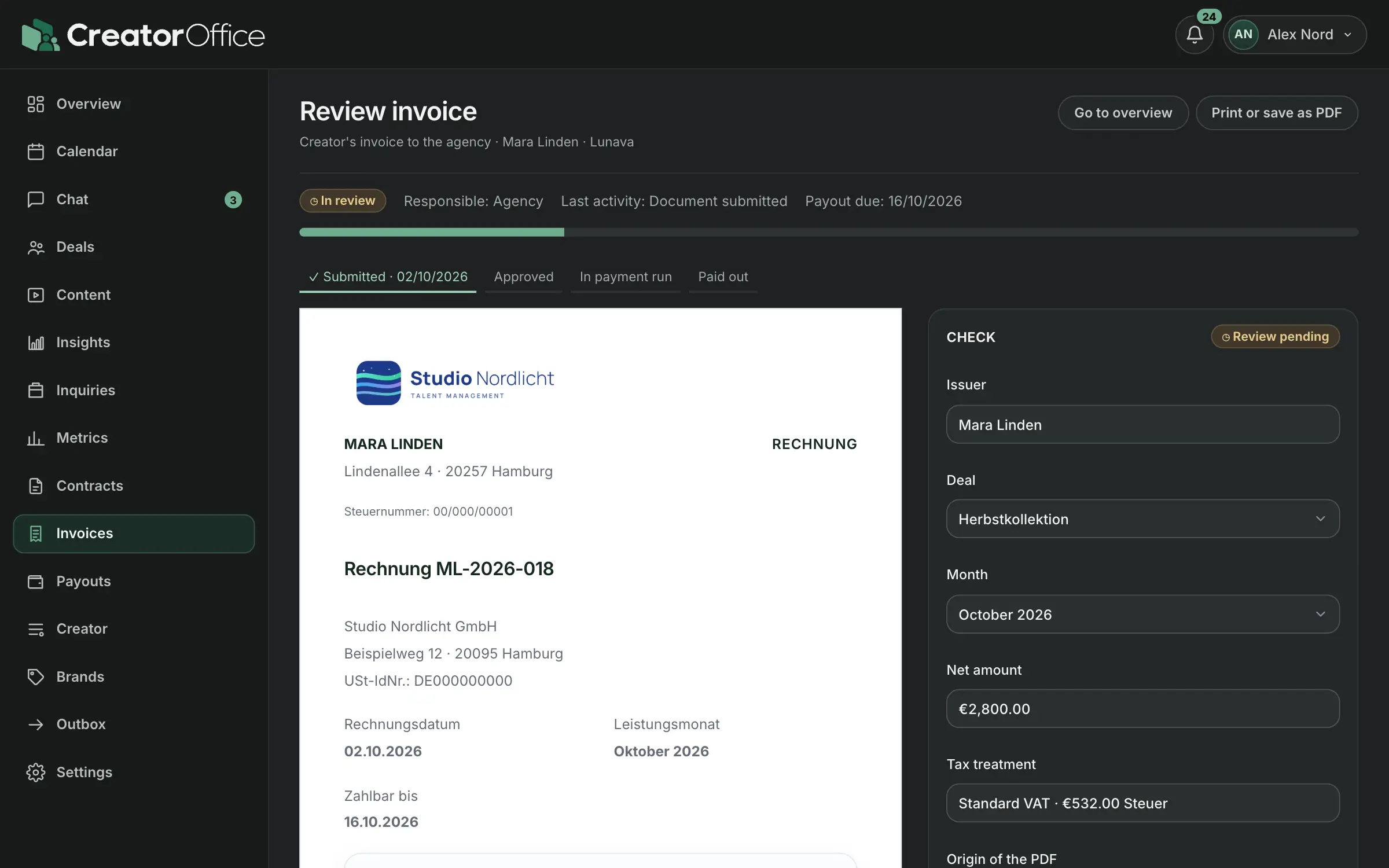Click the Insights chart icon
1389x868 pixels.
point(36,343)
